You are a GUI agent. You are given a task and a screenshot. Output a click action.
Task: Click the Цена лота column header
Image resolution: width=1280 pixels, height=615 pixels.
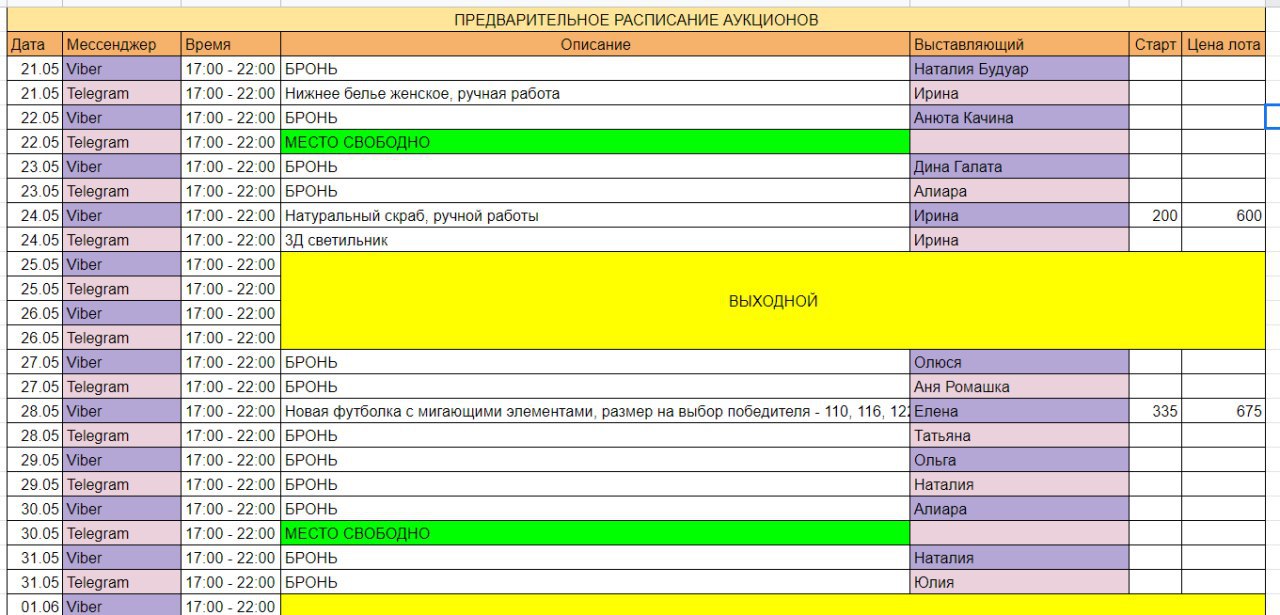(1223, 45)
